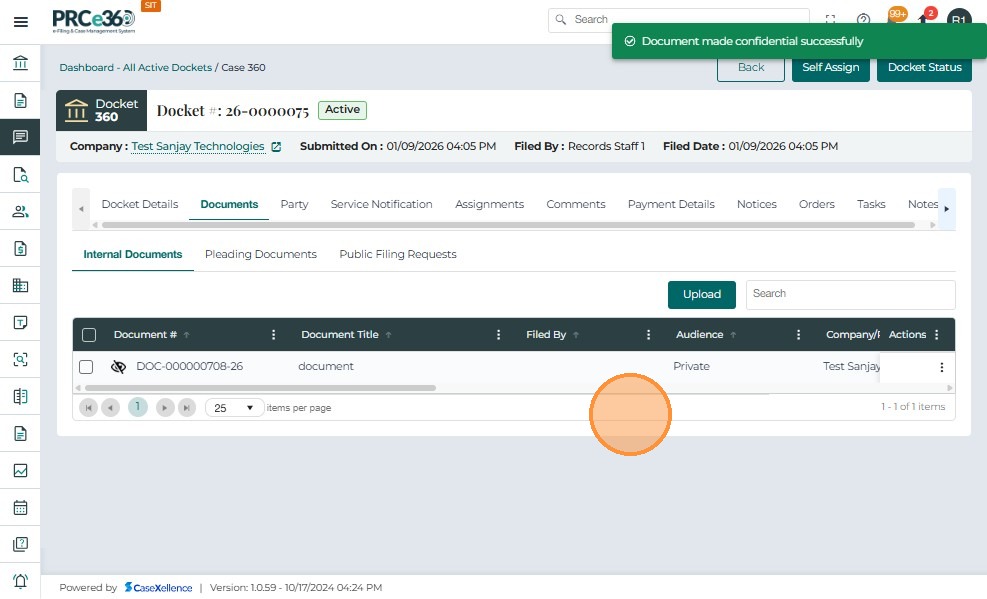Open the 25 items per page dropdown
The height and width of the screenshot is (599, 987).
click(x=234, y=408)
